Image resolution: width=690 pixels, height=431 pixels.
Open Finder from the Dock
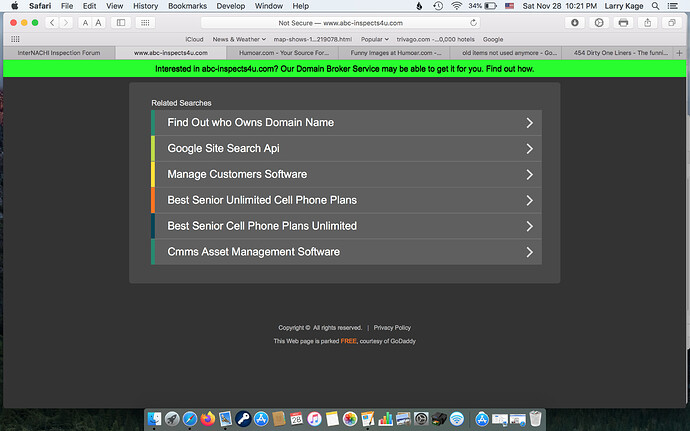tap(154, 419)
